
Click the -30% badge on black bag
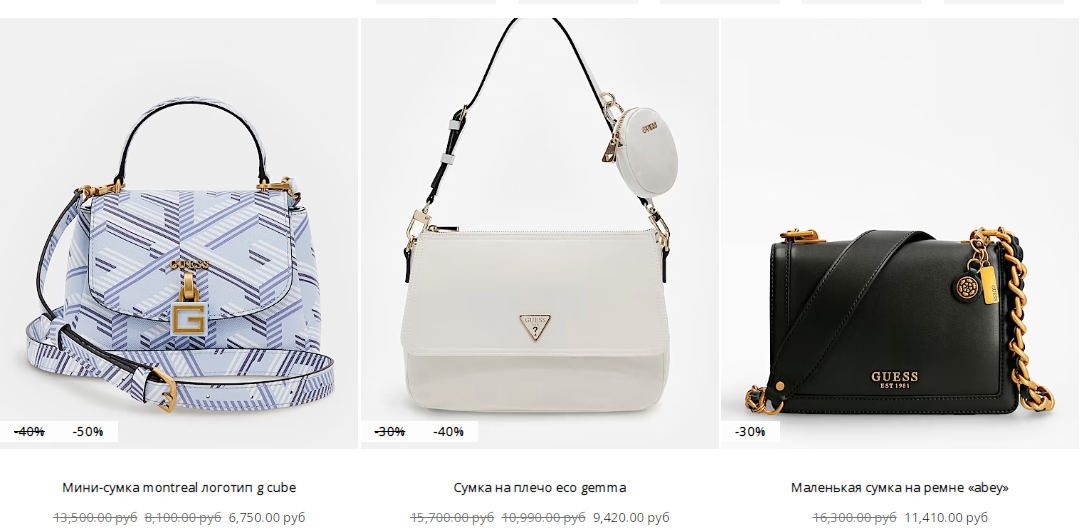point(750,431)
